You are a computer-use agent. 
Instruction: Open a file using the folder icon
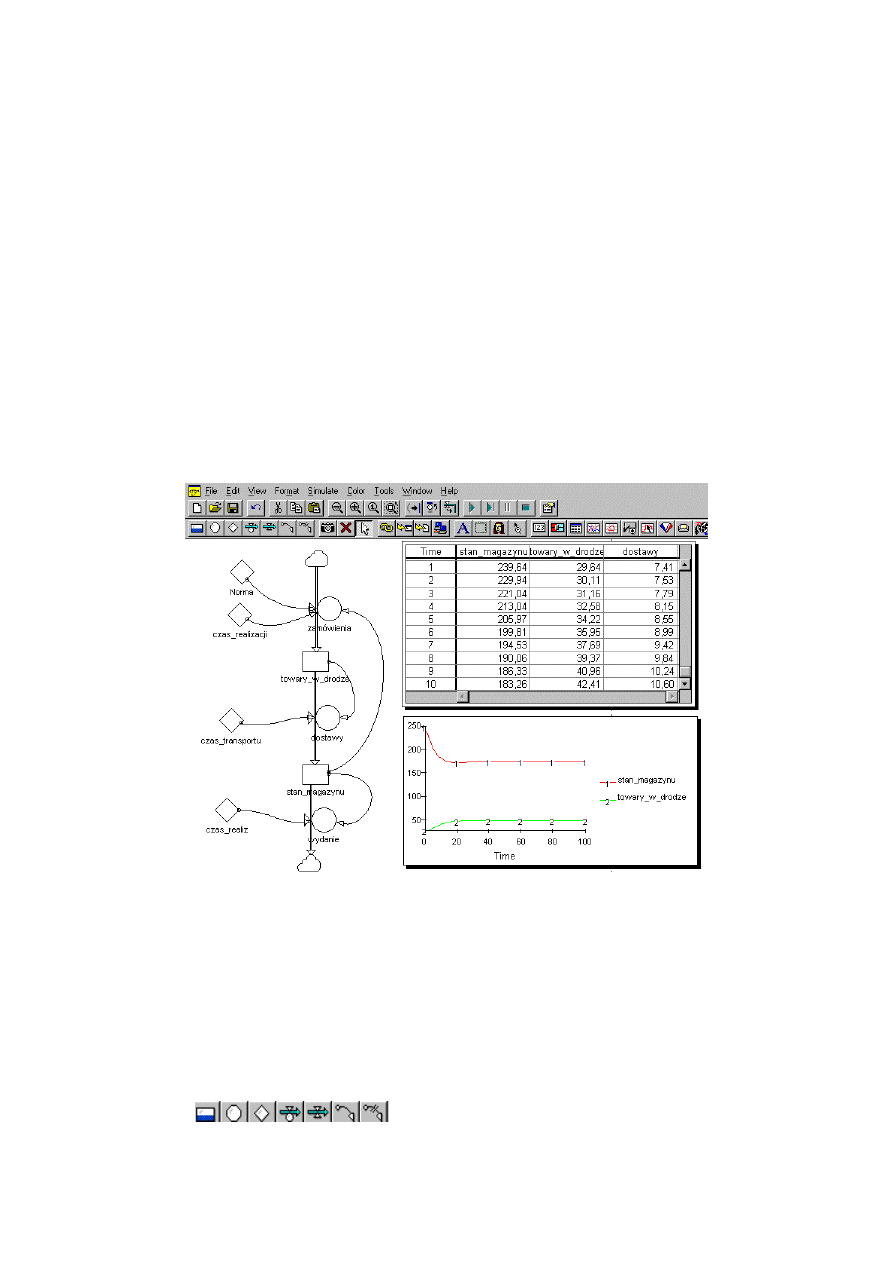click(x=214, y=509)
